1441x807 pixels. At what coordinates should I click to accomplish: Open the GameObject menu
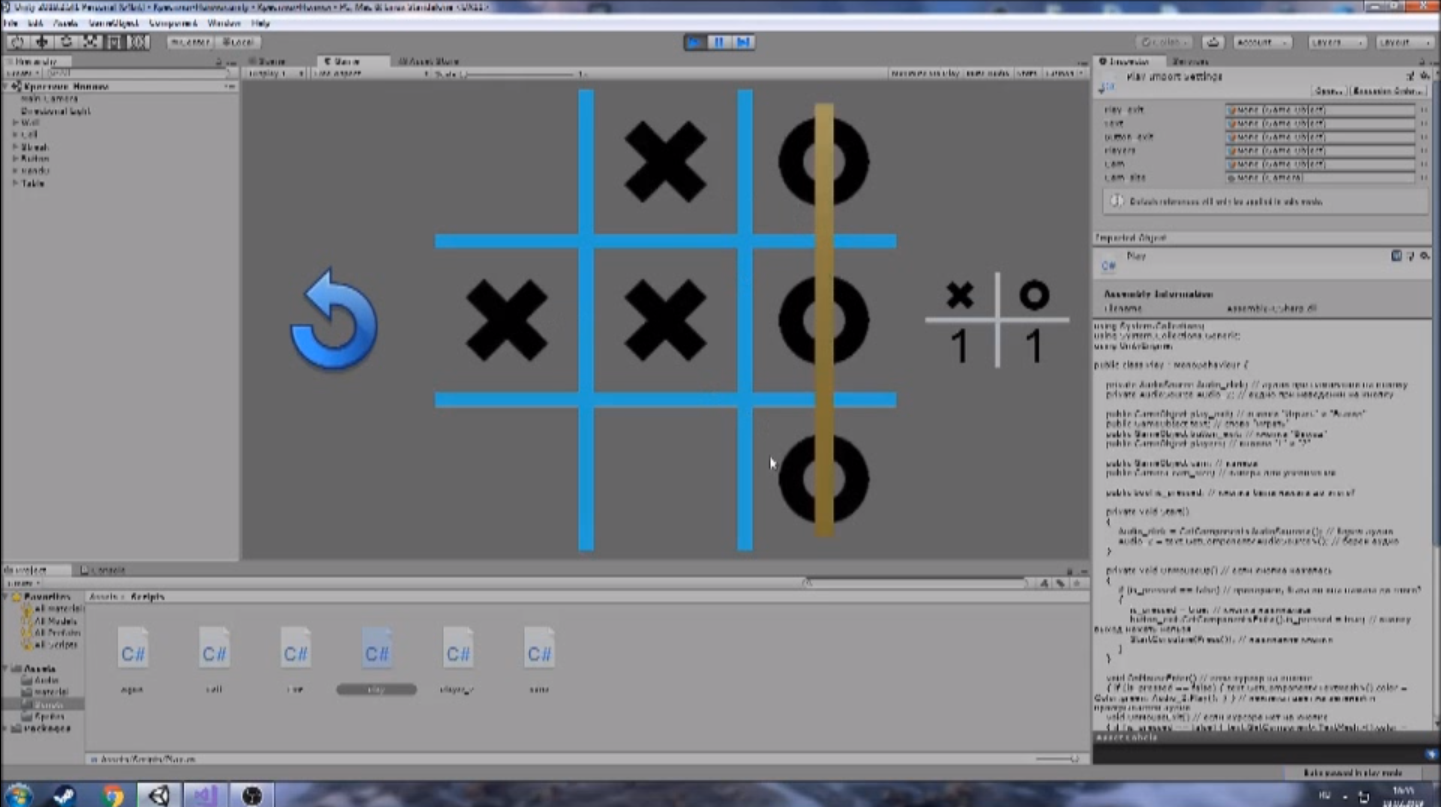point(113,22)
